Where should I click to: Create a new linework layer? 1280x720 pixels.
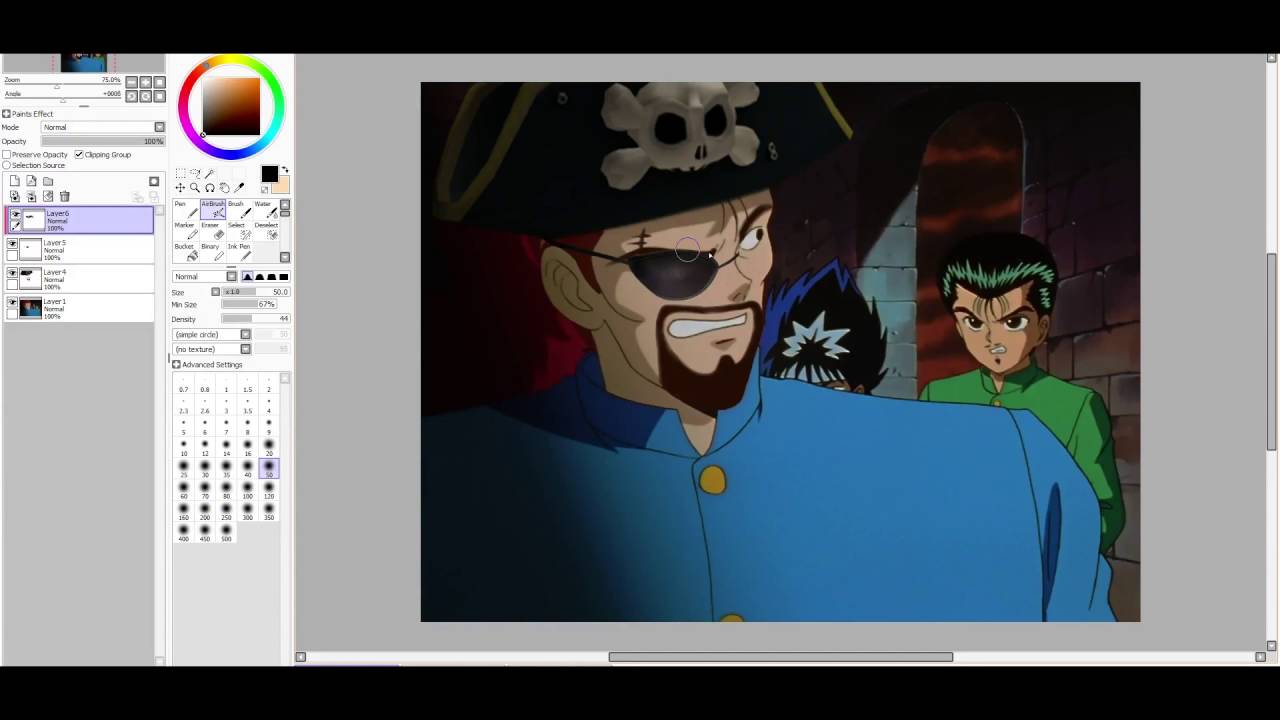tap(31, 181)
